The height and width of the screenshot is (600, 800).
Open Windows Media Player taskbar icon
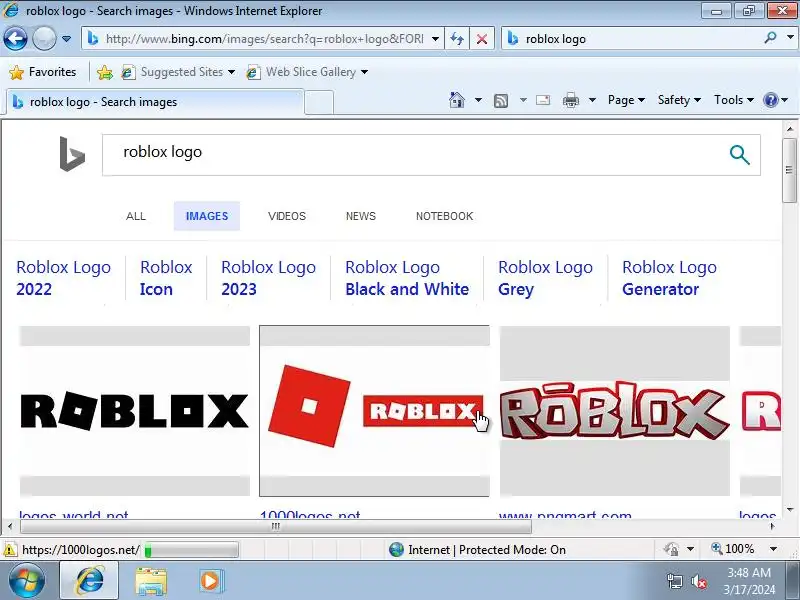tap(211, 581)
